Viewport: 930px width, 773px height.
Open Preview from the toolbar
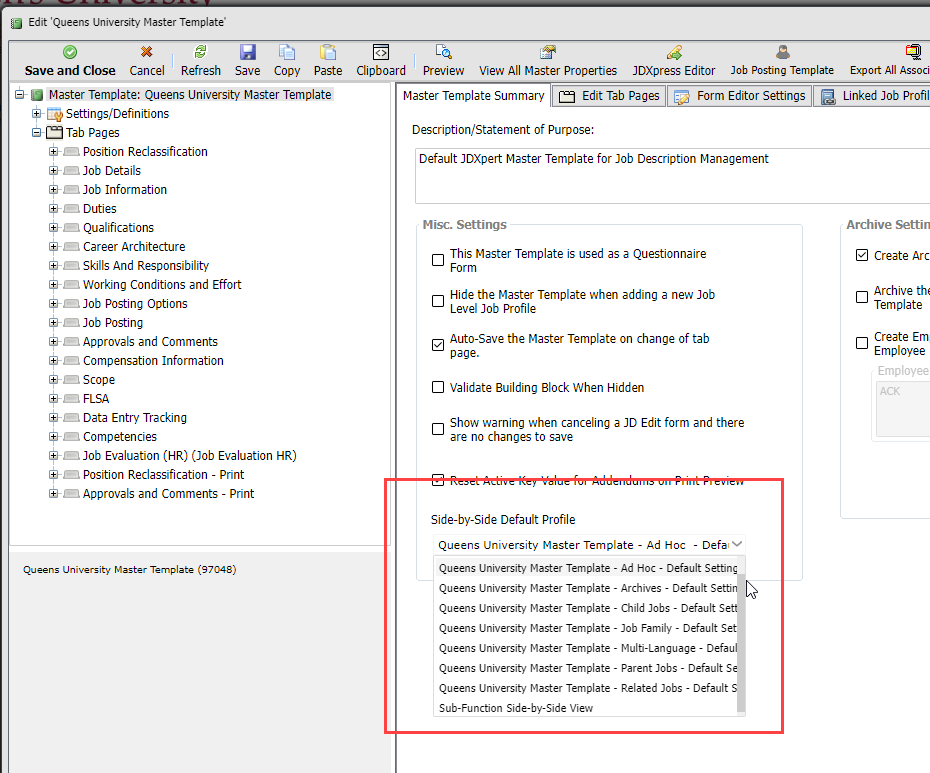pos(443,53)
